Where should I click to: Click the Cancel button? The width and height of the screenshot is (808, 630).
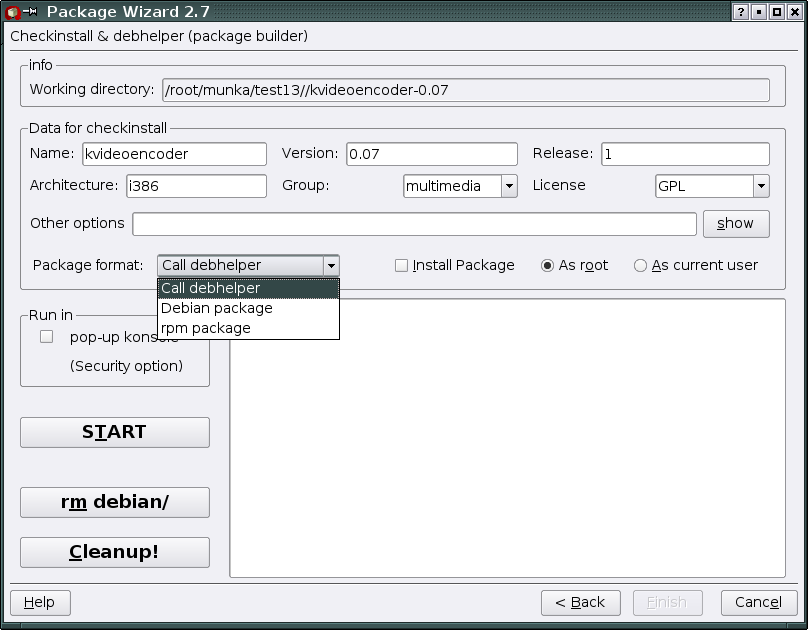tap(759, 602)
